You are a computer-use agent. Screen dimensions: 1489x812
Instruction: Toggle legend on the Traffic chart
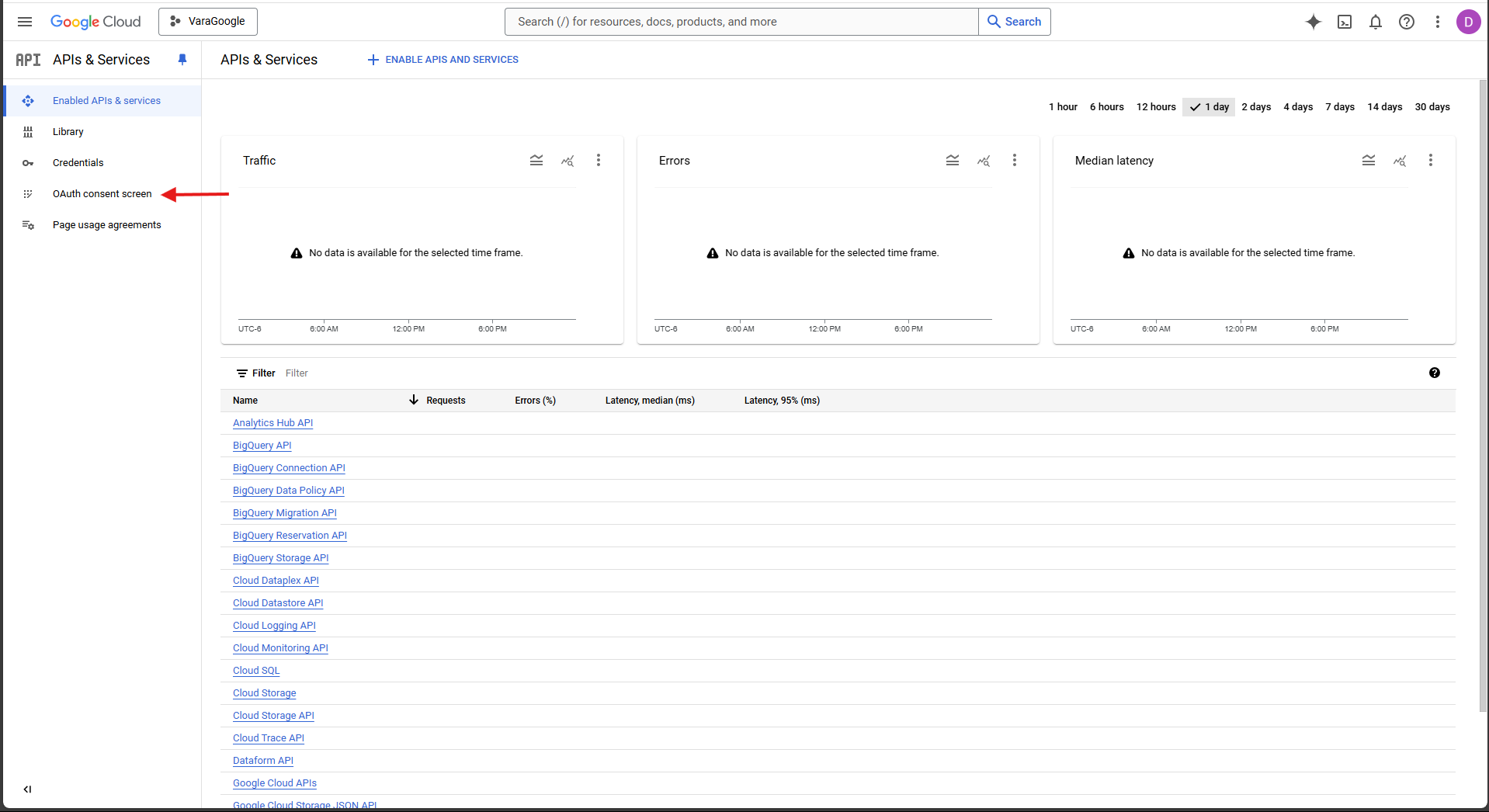[x=536, y=161]
